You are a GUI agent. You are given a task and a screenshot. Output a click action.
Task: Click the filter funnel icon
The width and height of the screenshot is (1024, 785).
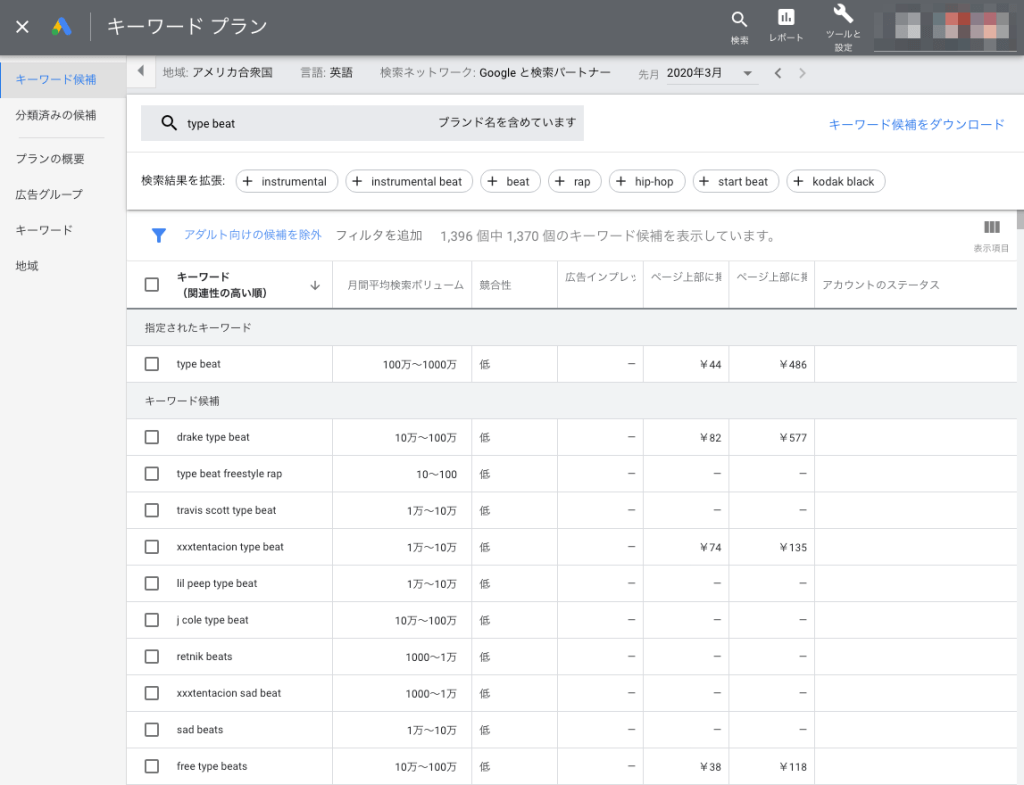(158, 236)
